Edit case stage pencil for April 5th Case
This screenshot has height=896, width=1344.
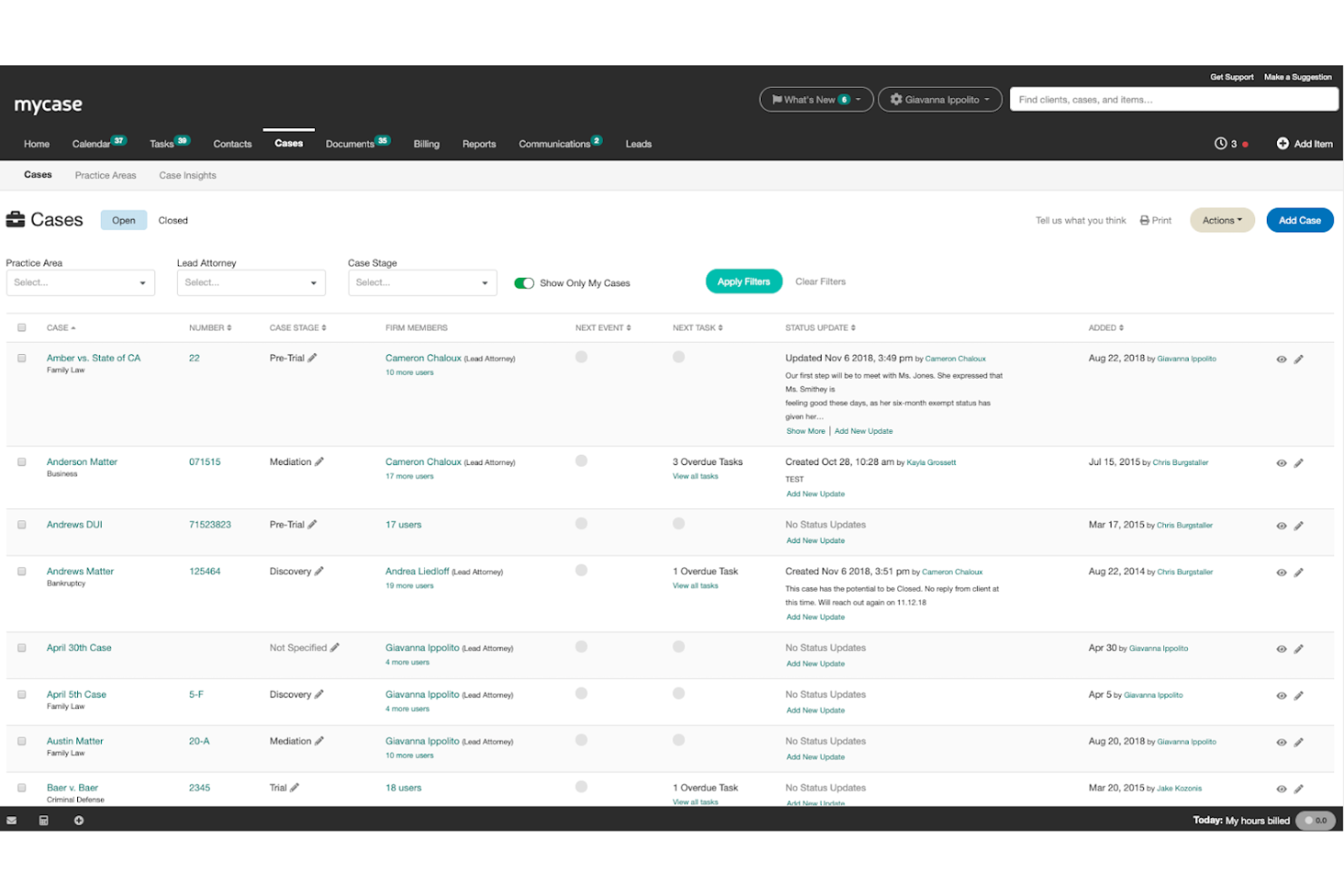pos(319,694)
